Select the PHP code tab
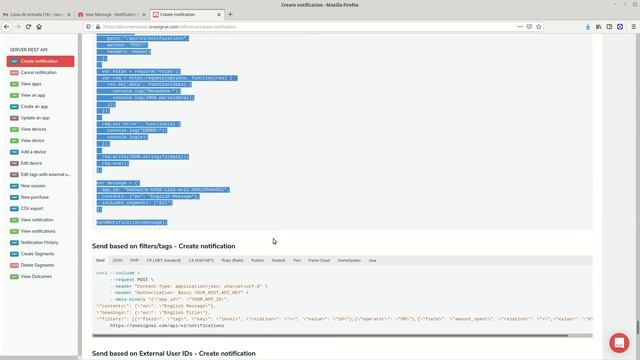 click(x=135, y=260)
